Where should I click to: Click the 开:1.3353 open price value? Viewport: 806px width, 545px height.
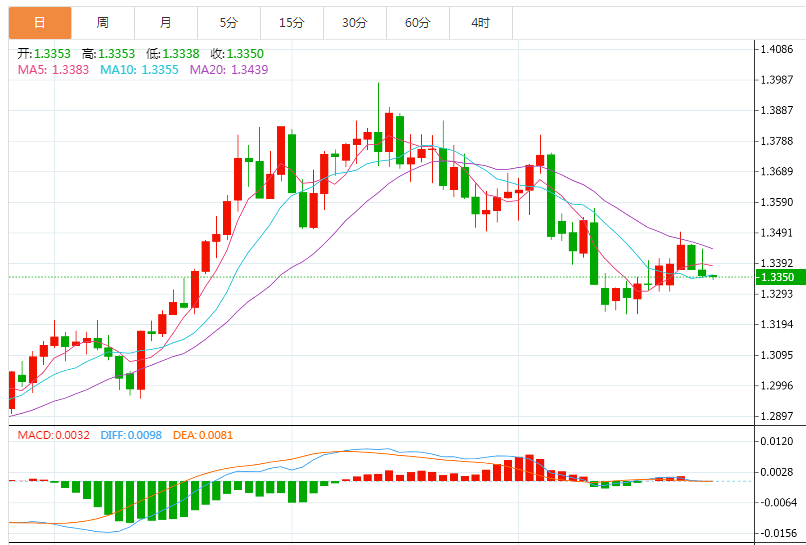tap(44, 53)
